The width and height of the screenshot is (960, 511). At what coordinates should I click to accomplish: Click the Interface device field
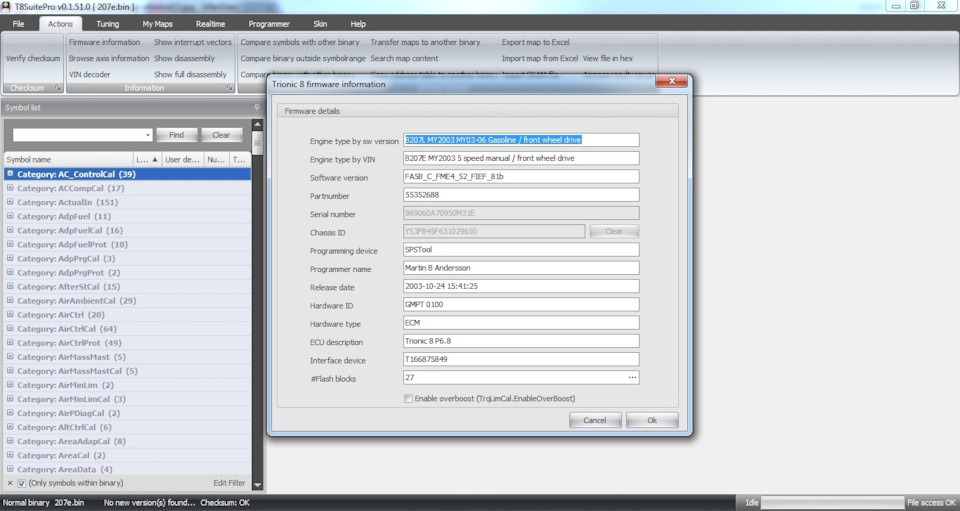[521, 360]
